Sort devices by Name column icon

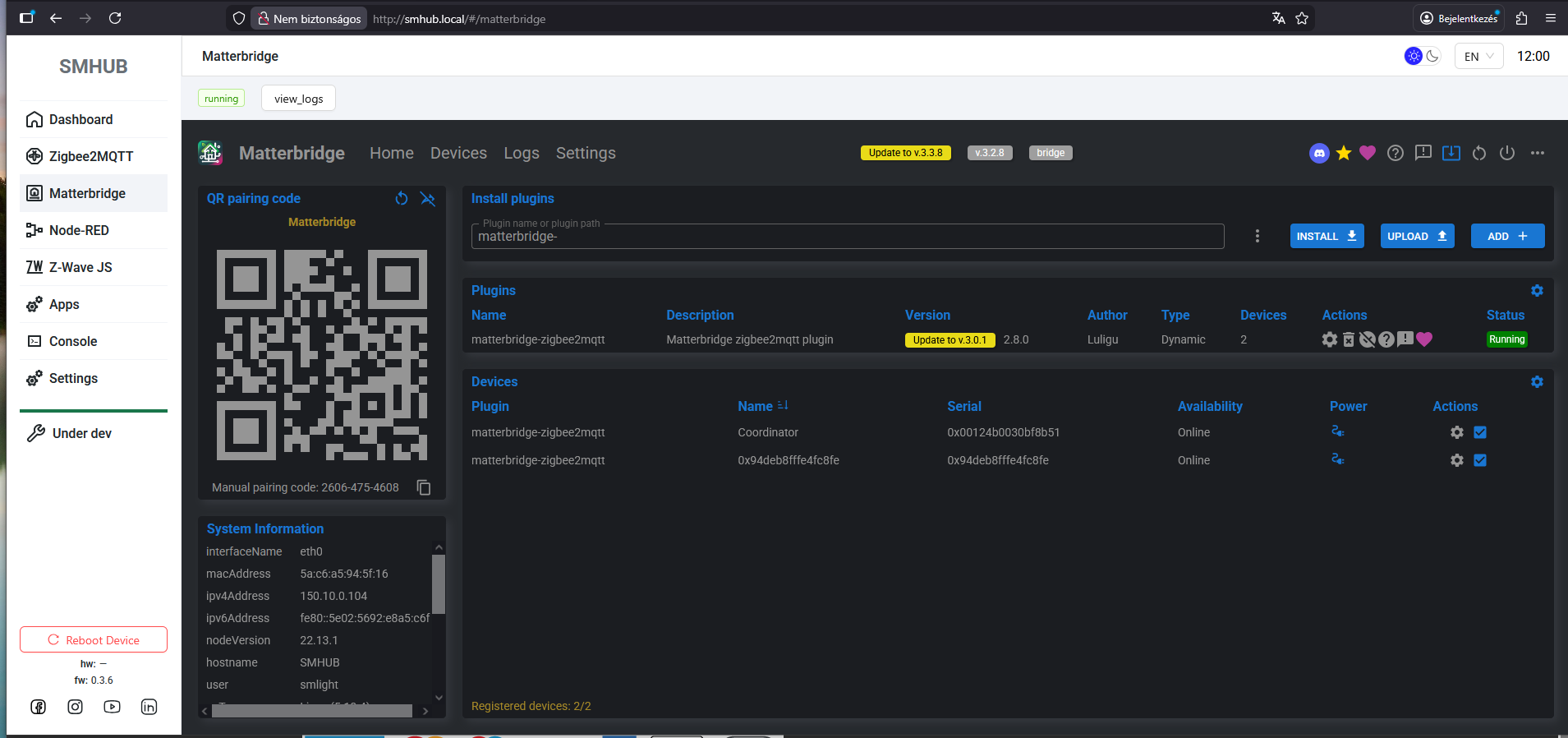coord(783,405)
